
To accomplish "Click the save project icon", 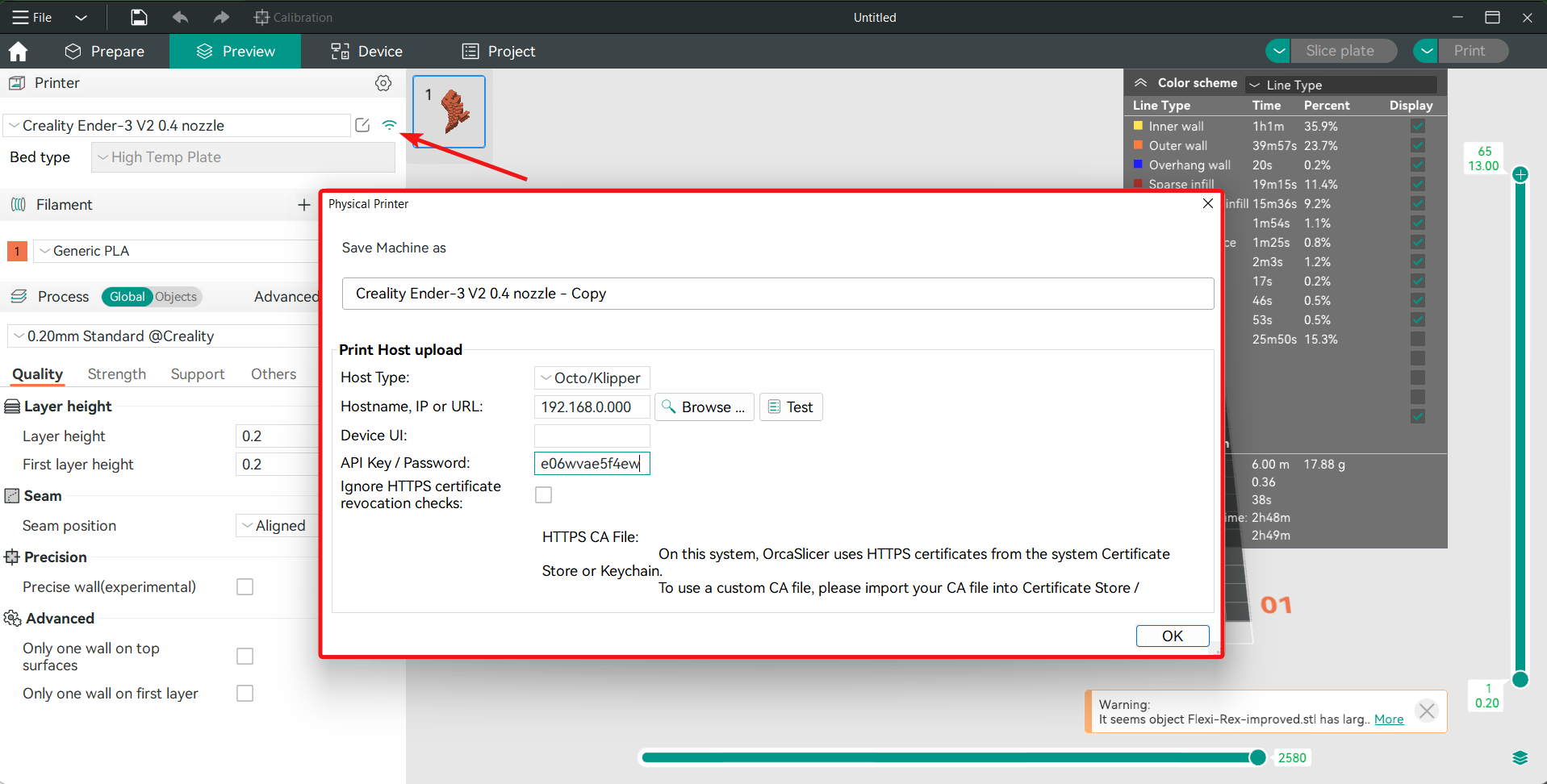I will click(139, 17).
